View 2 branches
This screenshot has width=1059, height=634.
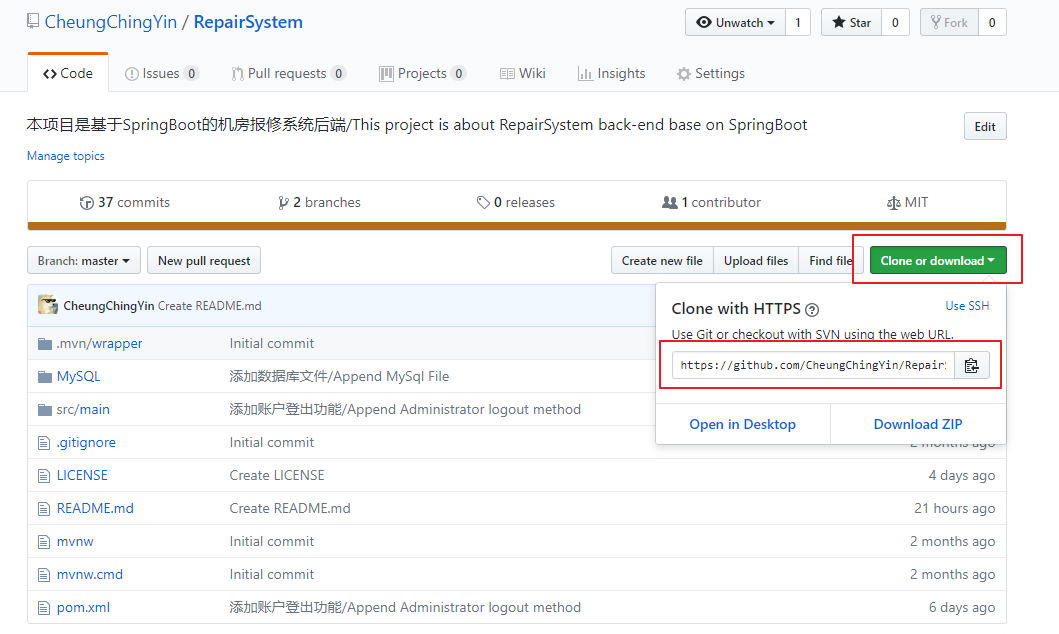coord(319,203)
